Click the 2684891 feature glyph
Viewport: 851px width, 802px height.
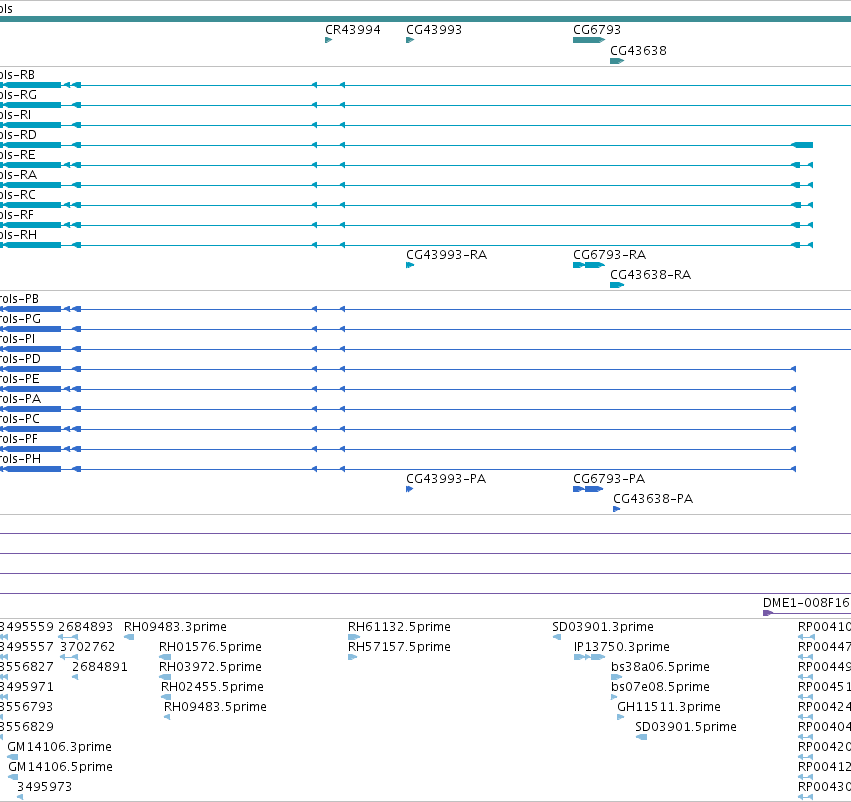pyautogui.click(x=75, y=677)
